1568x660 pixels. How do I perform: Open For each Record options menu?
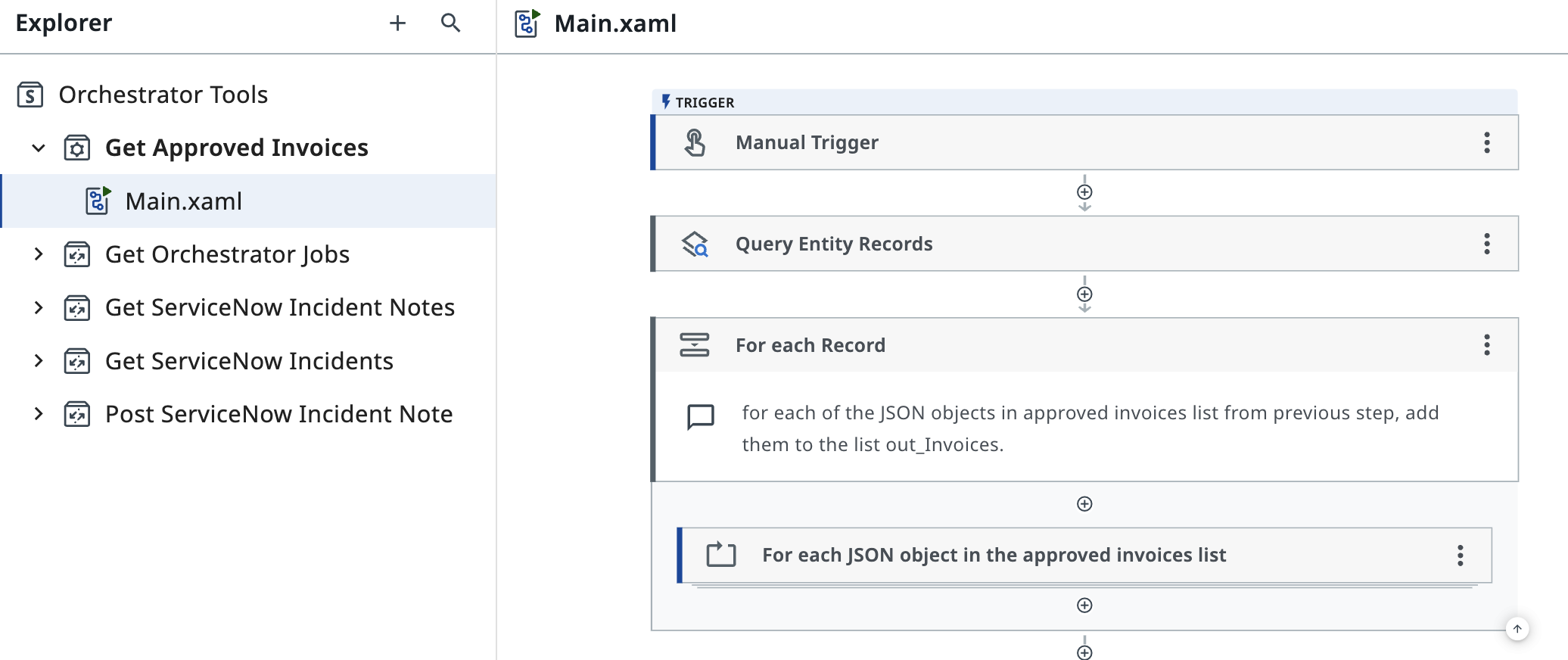(x=1487, y=345)
